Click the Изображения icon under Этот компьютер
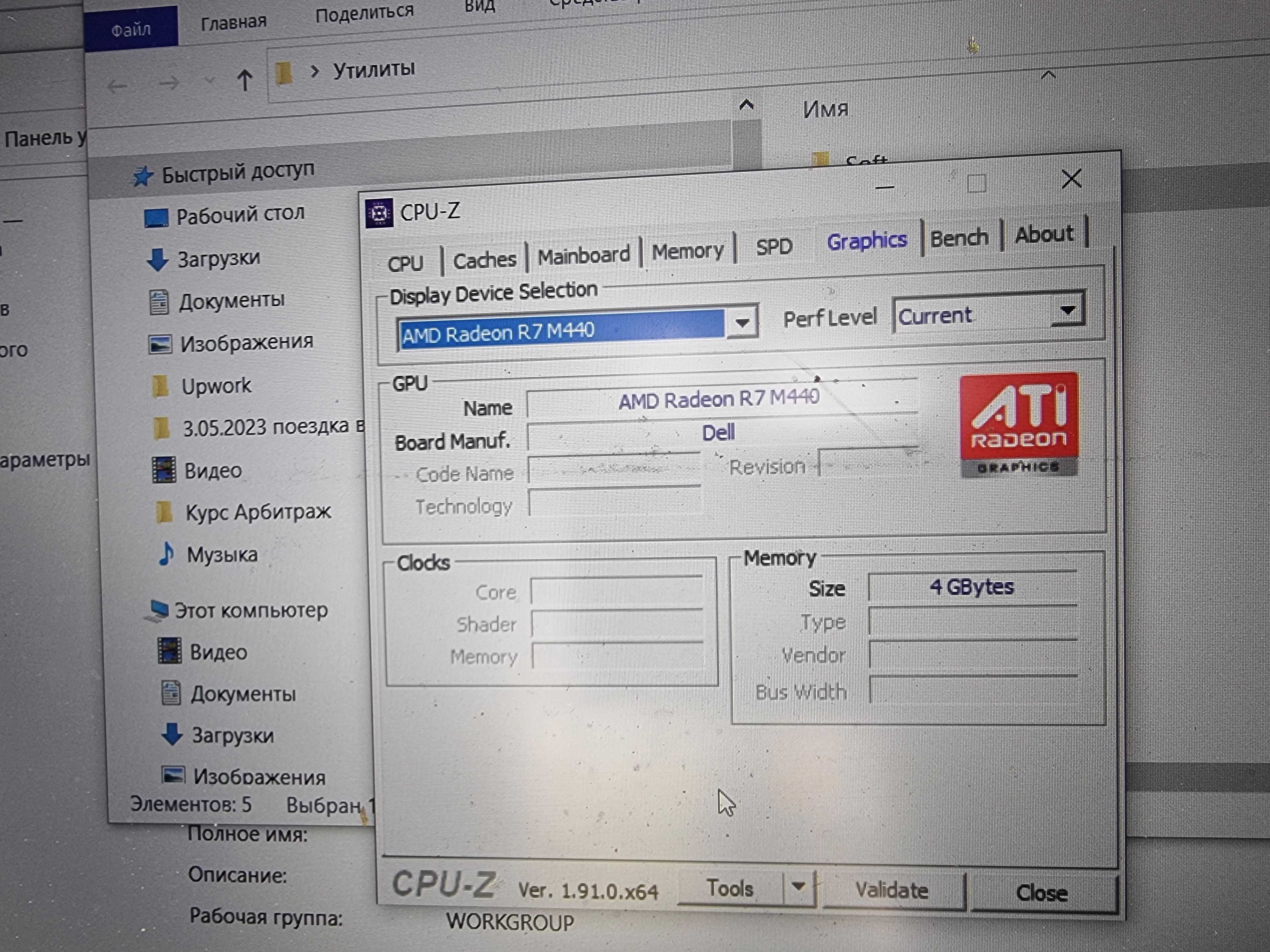 click(x=173, y=775)
